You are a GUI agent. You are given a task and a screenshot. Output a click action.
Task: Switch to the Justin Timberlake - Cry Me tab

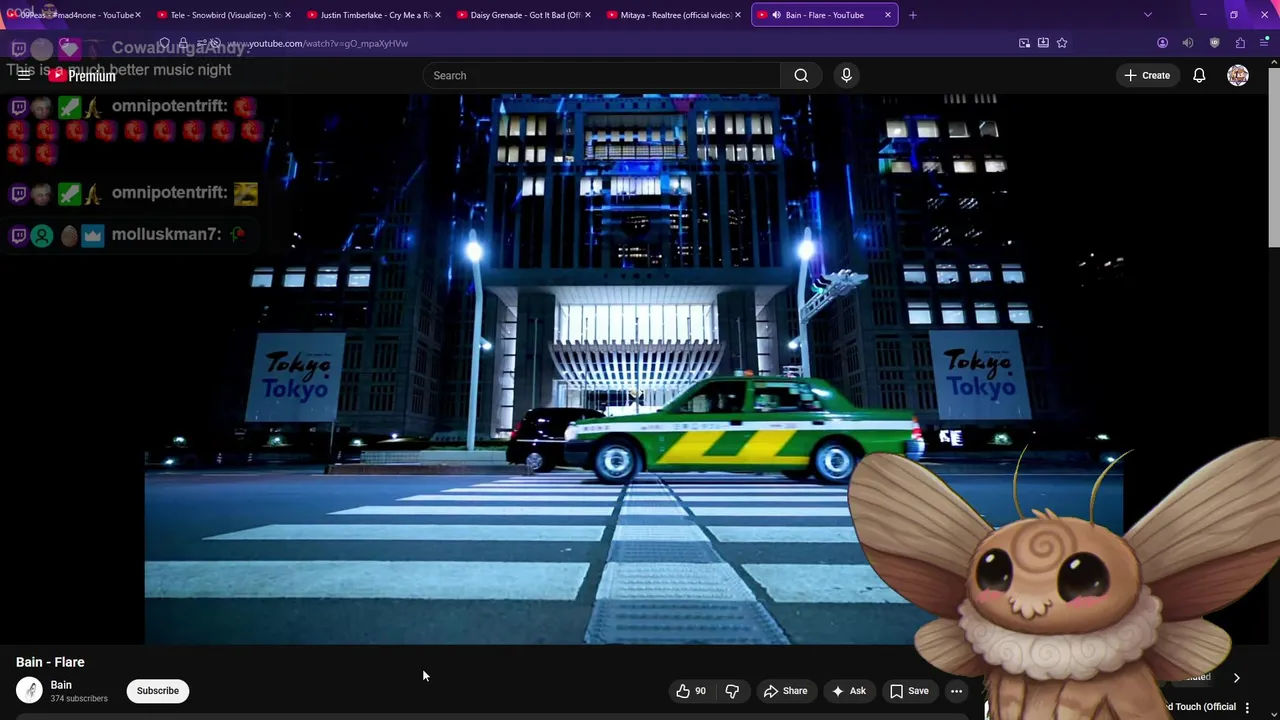[x=374, y=15]
